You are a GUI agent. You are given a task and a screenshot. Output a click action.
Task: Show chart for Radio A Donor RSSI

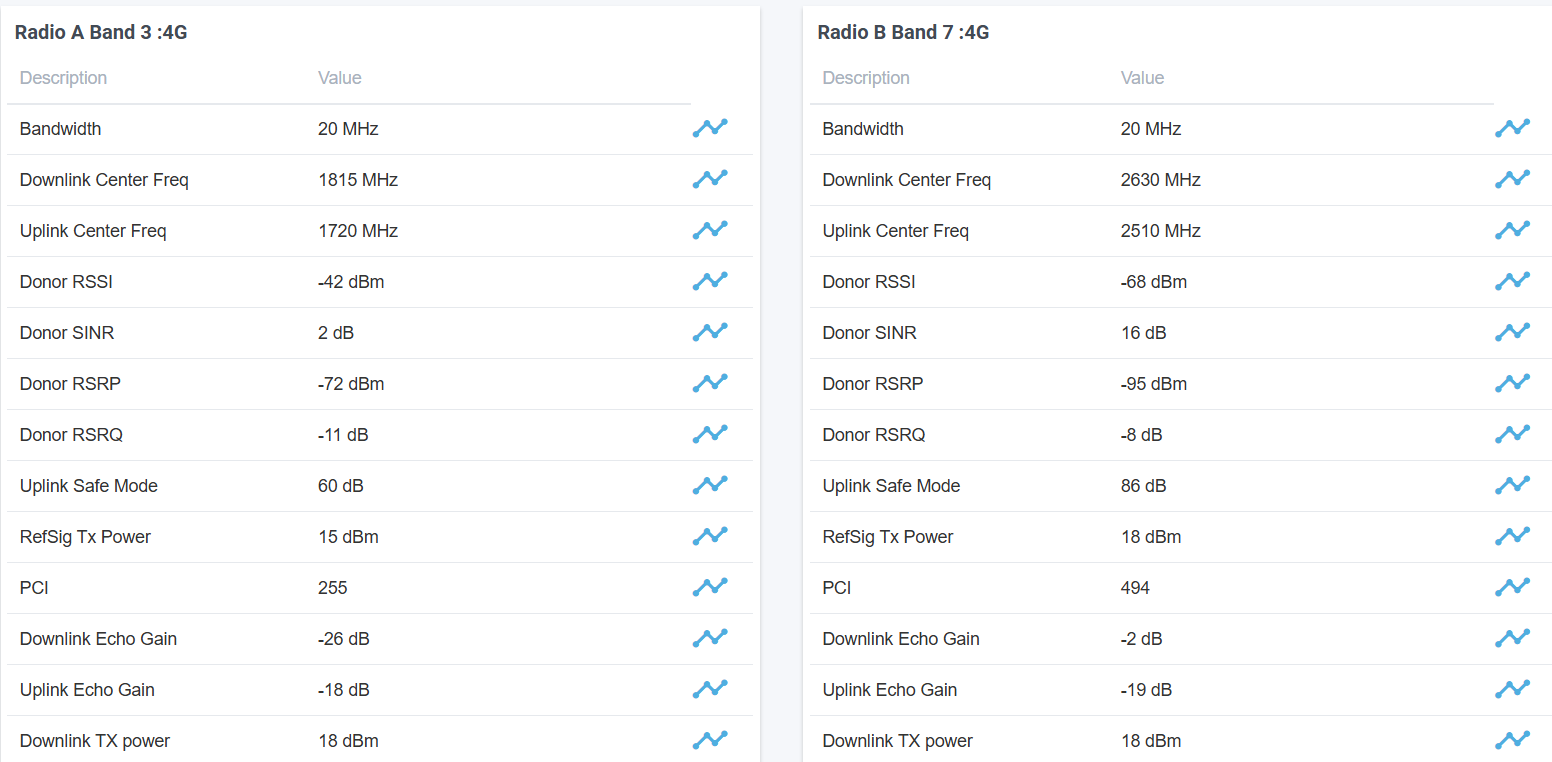click(710, 281)
